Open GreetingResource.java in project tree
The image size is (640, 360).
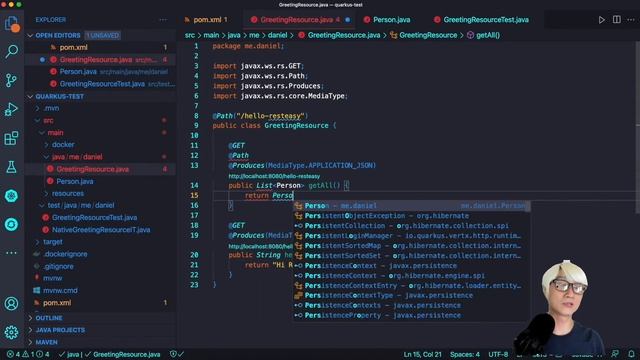coord(93,169)
